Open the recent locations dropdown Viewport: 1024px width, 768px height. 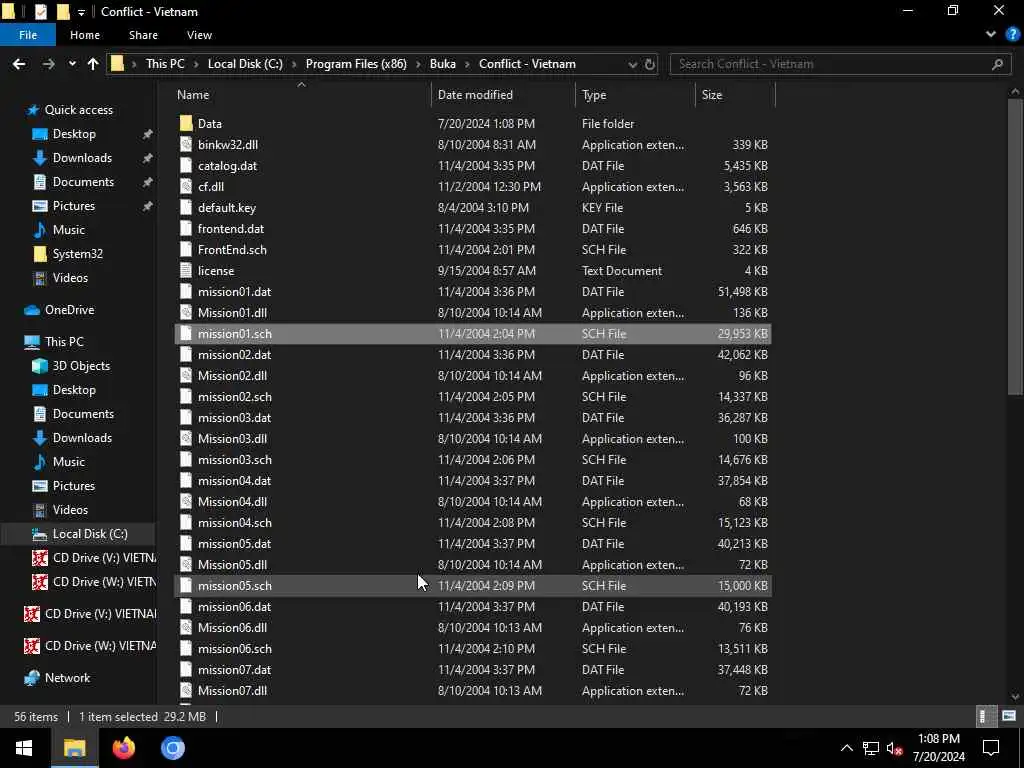click(72, 64)
